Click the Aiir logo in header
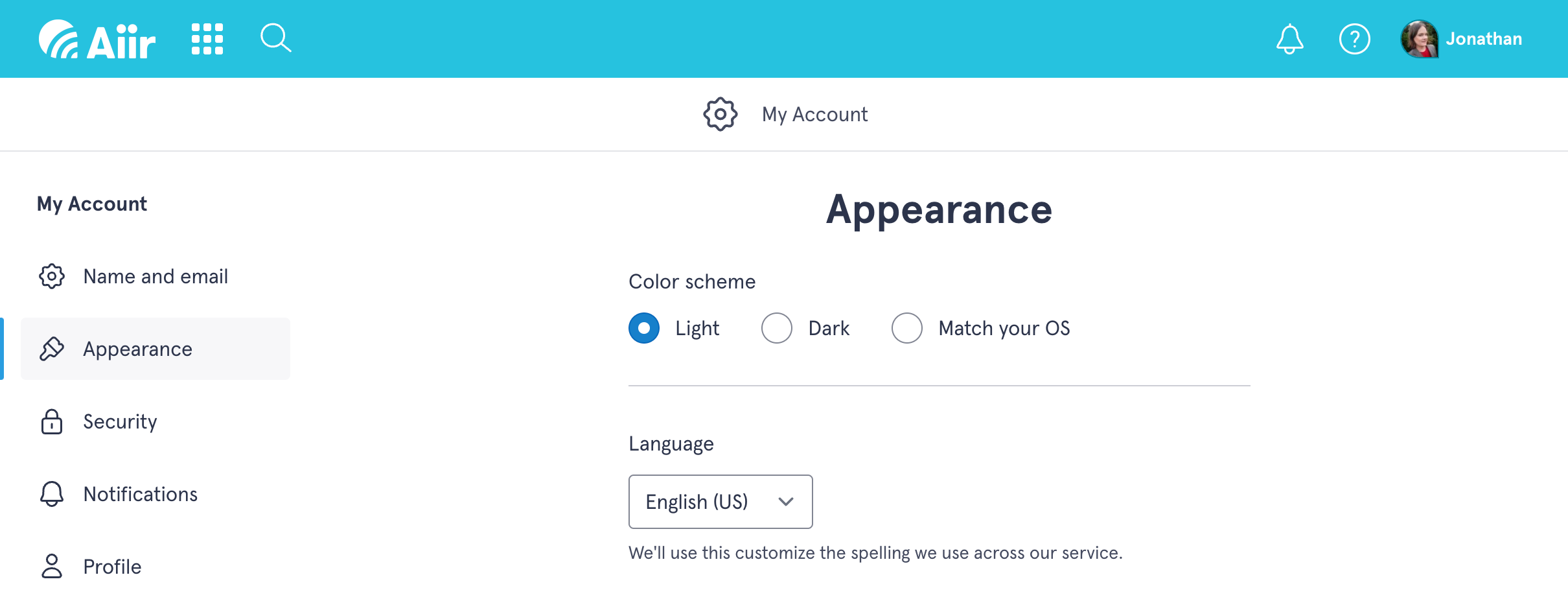1568x599 pixels. click(x=97, y=40)
